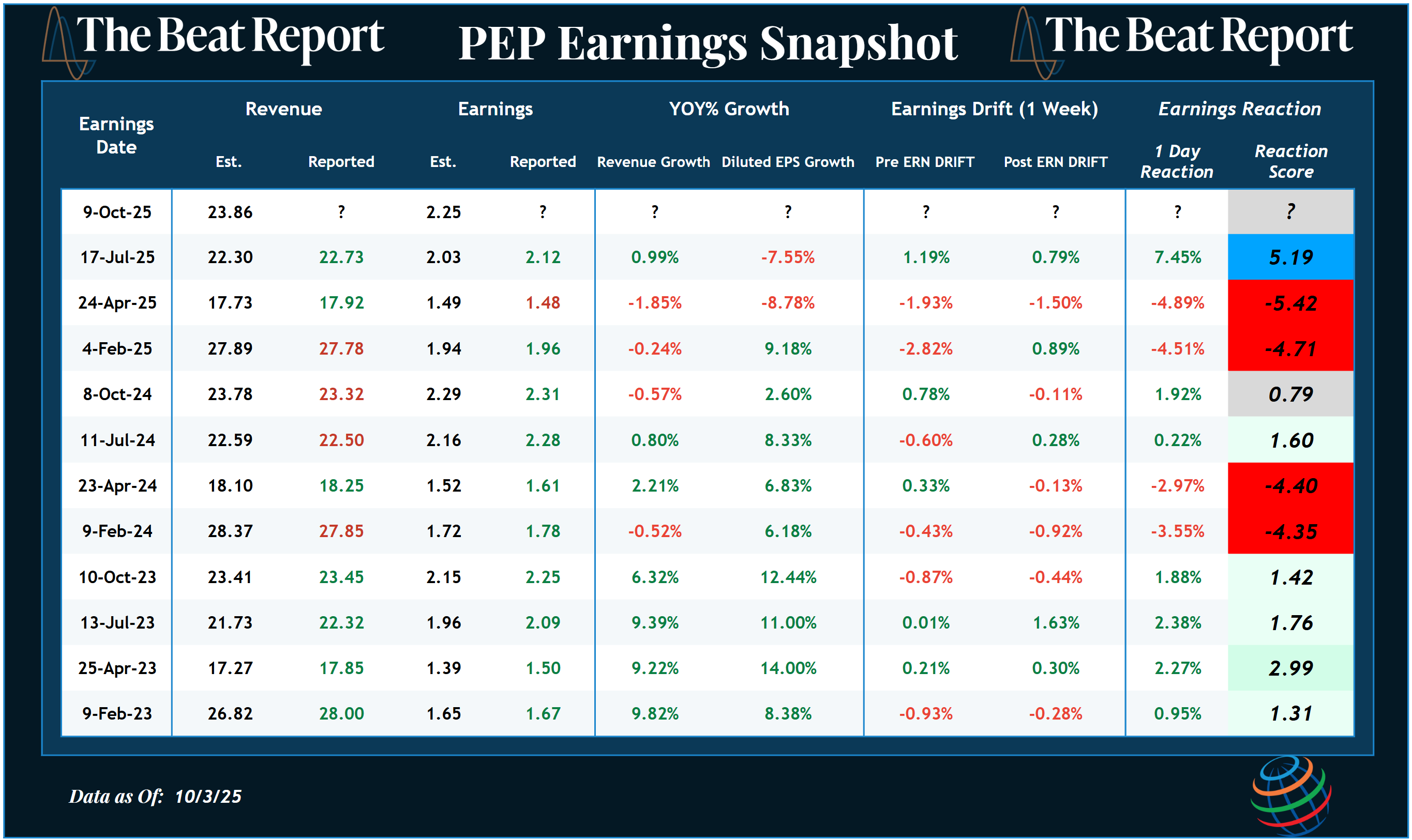The width and height of the screenshot is (1412, 840).
Task: Select the Earnings Date column header
Action: tap(116, 135)
